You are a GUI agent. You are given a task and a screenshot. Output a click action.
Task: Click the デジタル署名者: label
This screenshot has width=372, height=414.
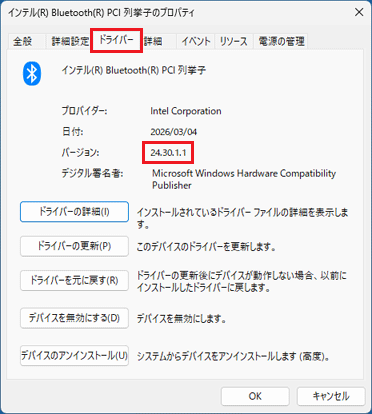[92, 173]
